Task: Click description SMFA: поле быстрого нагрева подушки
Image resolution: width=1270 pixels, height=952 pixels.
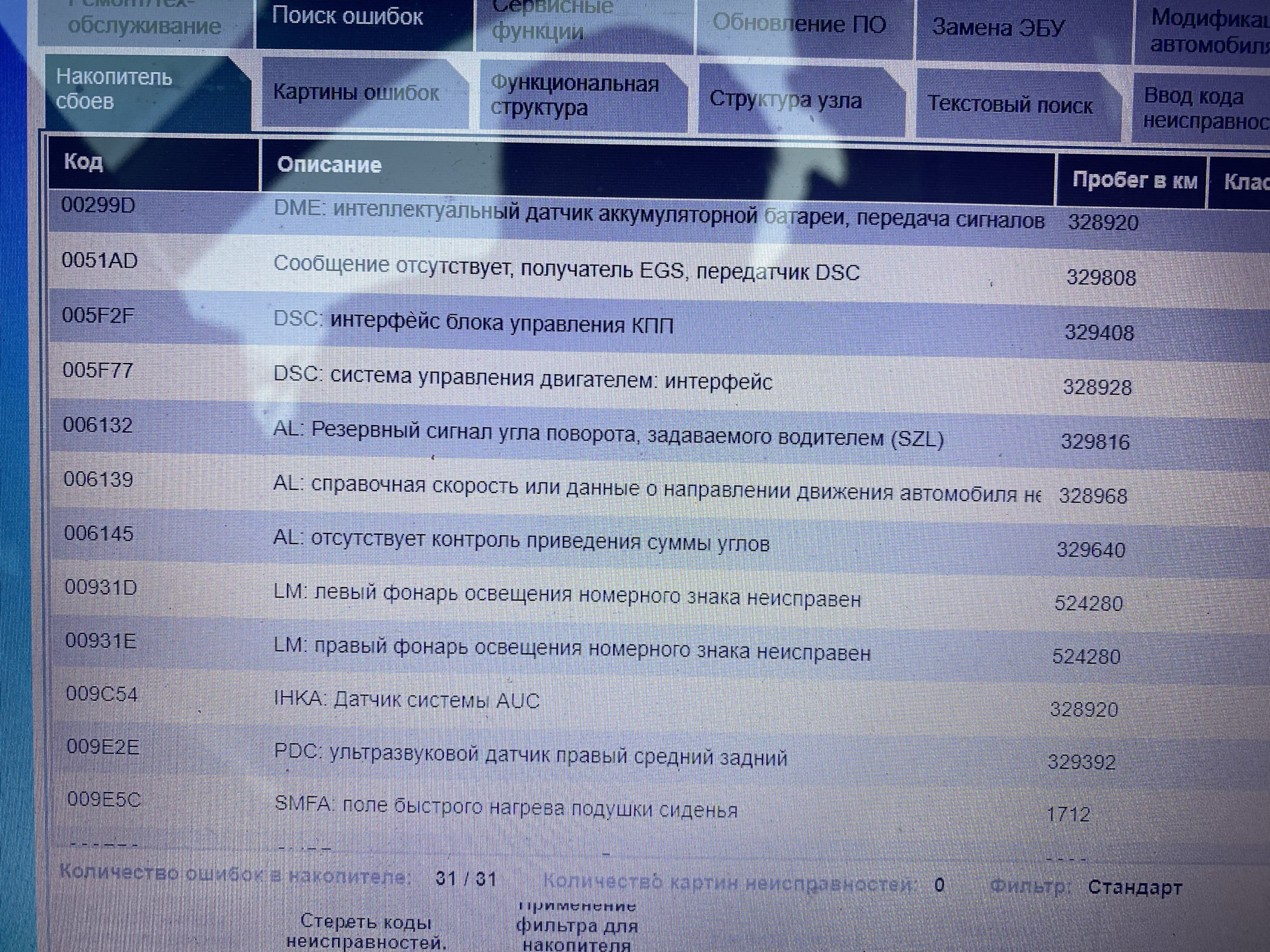Action: [505, 807]
